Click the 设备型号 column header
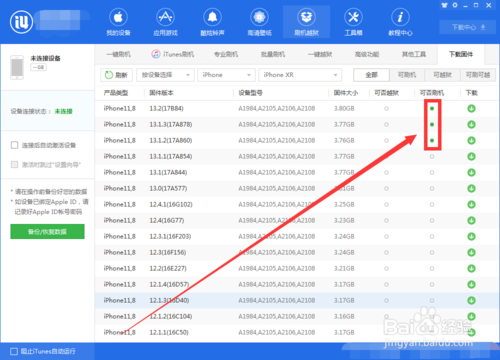 pyautogui.click(x=250, y=93)
